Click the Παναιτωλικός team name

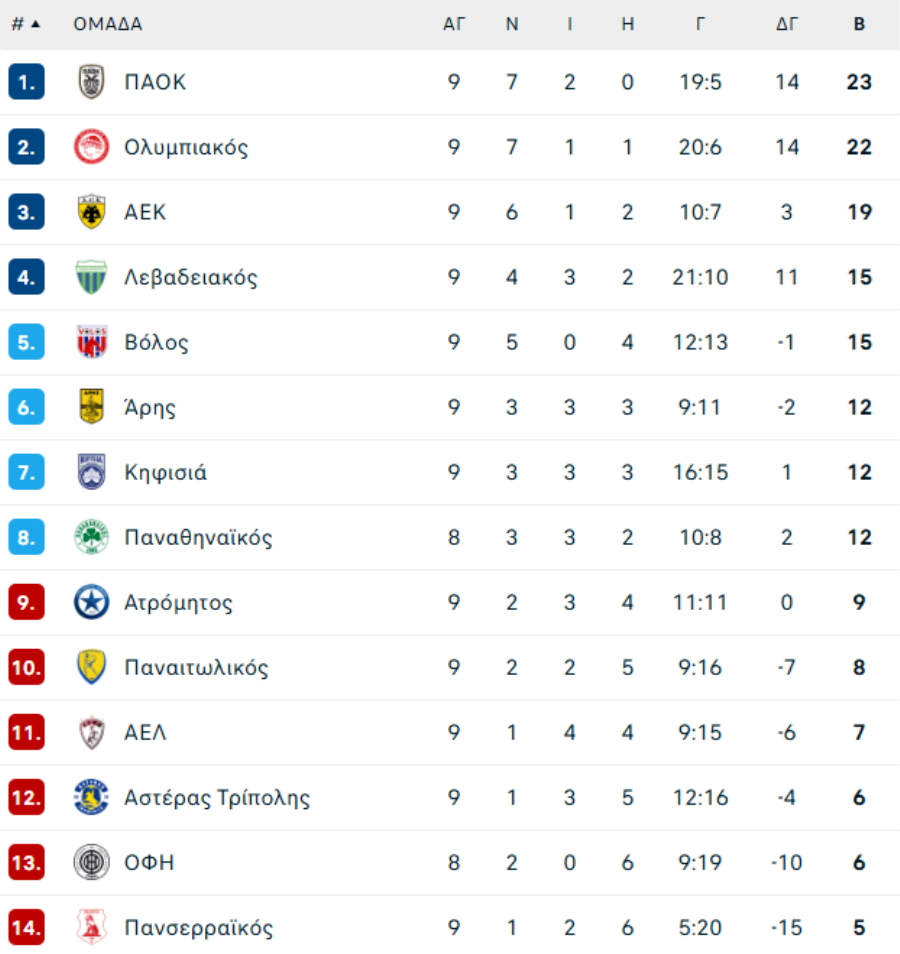click(x=196, y=667)
